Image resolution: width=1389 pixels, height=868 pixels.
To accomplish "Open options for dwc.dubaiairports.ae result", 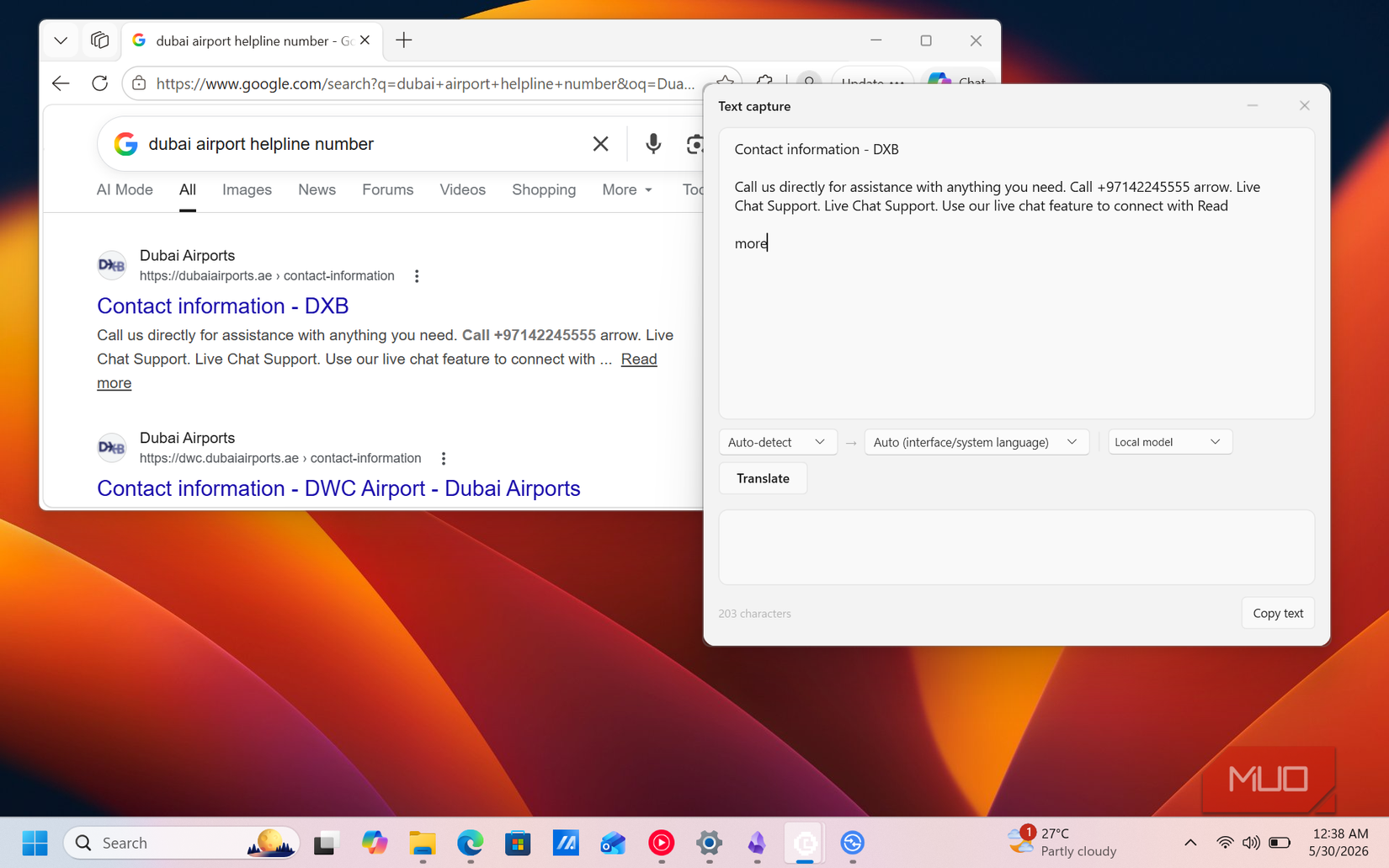I will [444, 459].
